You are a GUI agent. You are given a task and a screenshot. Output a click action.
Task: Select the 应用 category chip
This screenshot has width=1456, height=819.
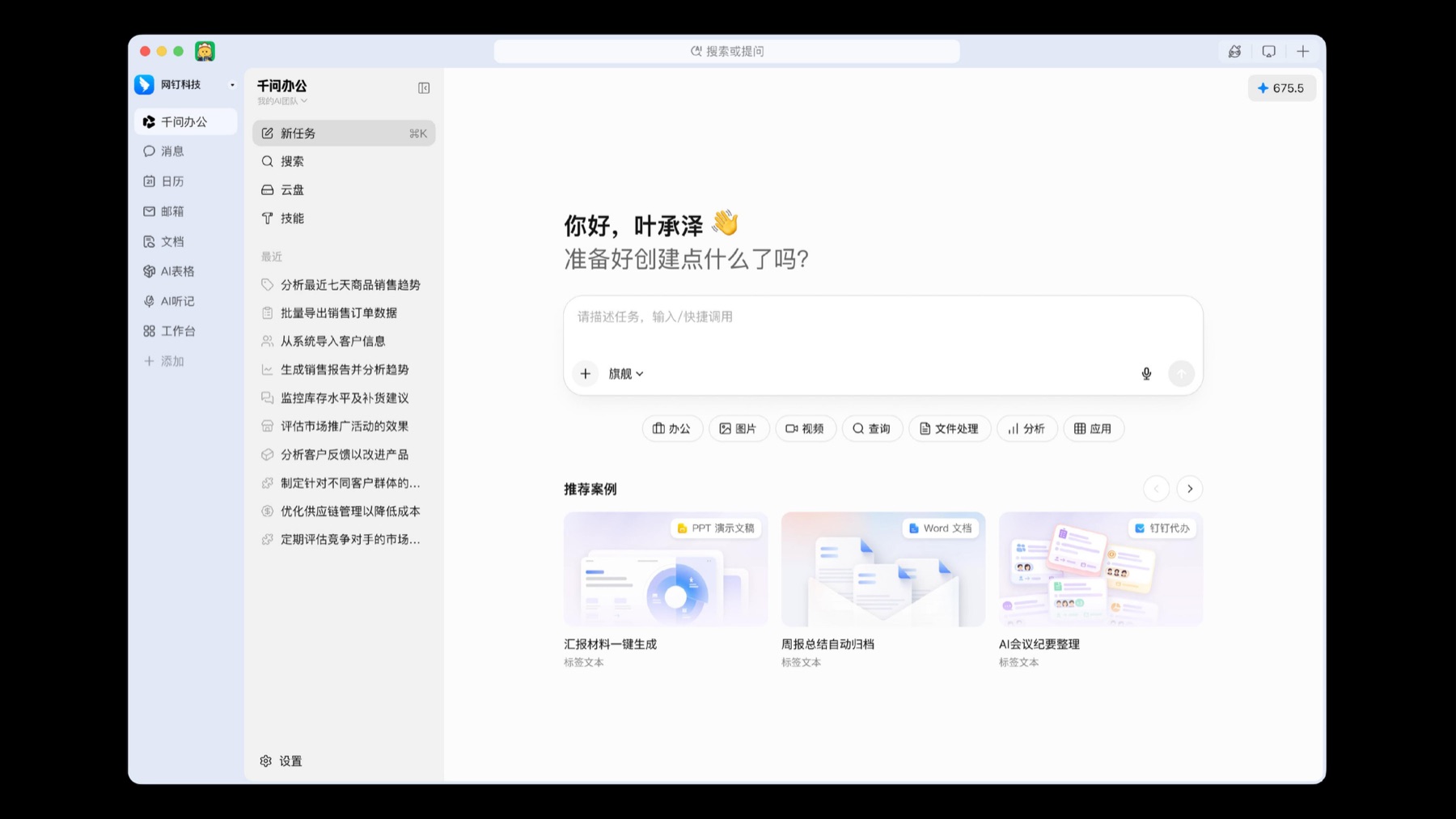(1094, 429)
